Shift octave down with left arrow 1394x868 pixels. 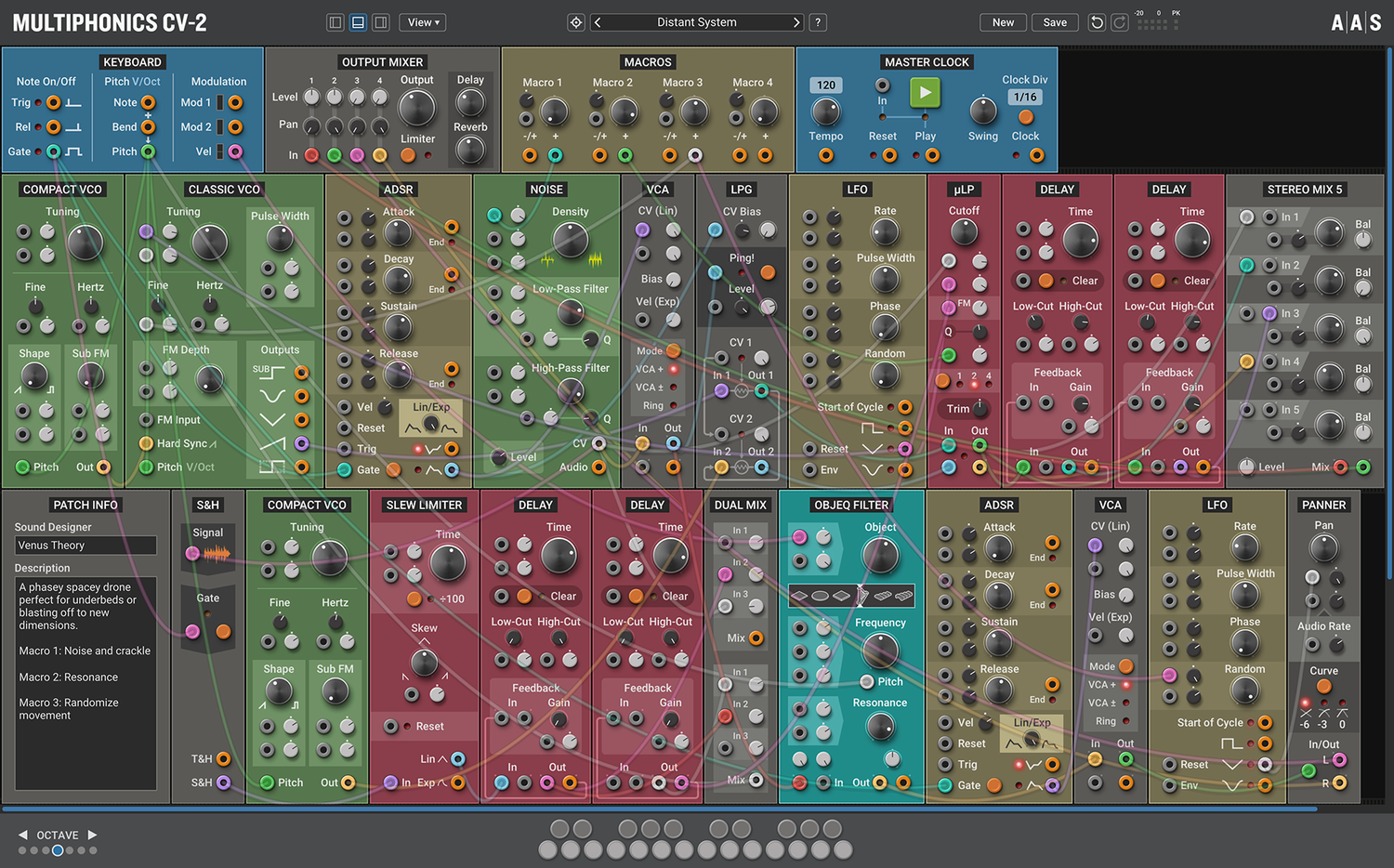tap(23, 835)
